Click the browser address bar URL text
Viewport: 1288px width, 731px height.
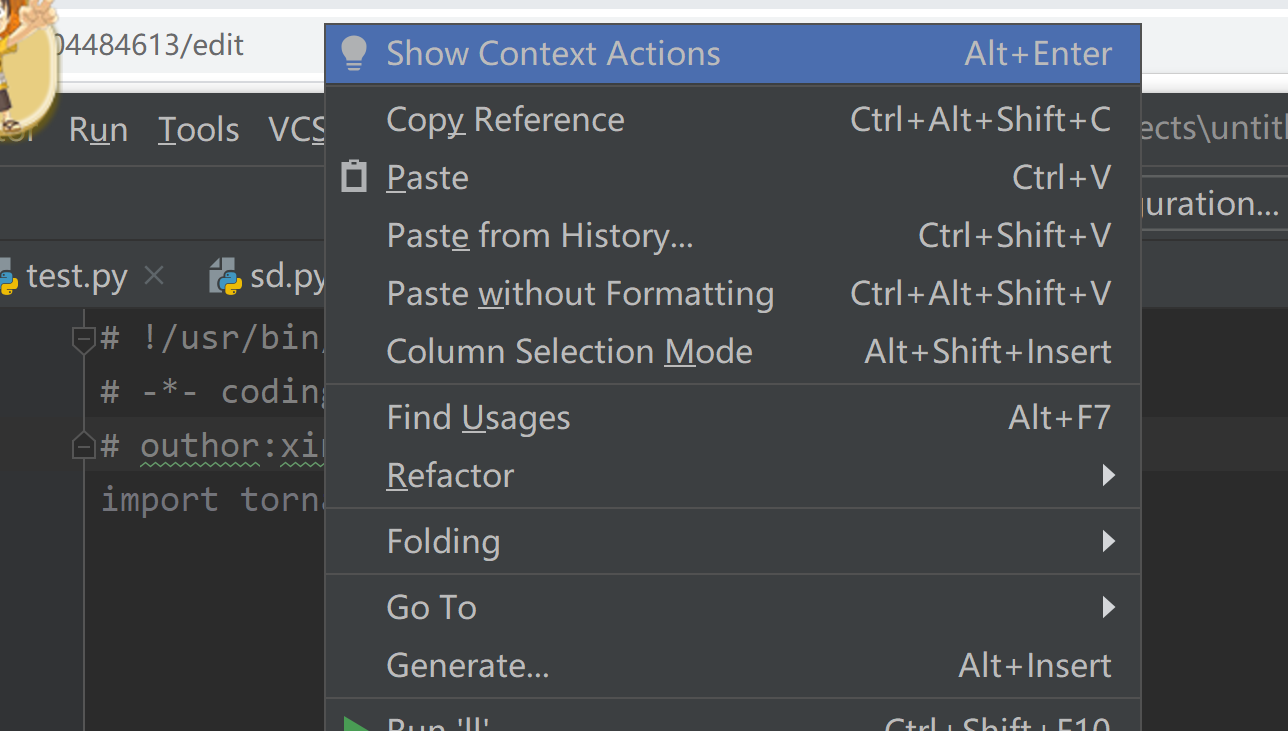click(x=150, y=46)
